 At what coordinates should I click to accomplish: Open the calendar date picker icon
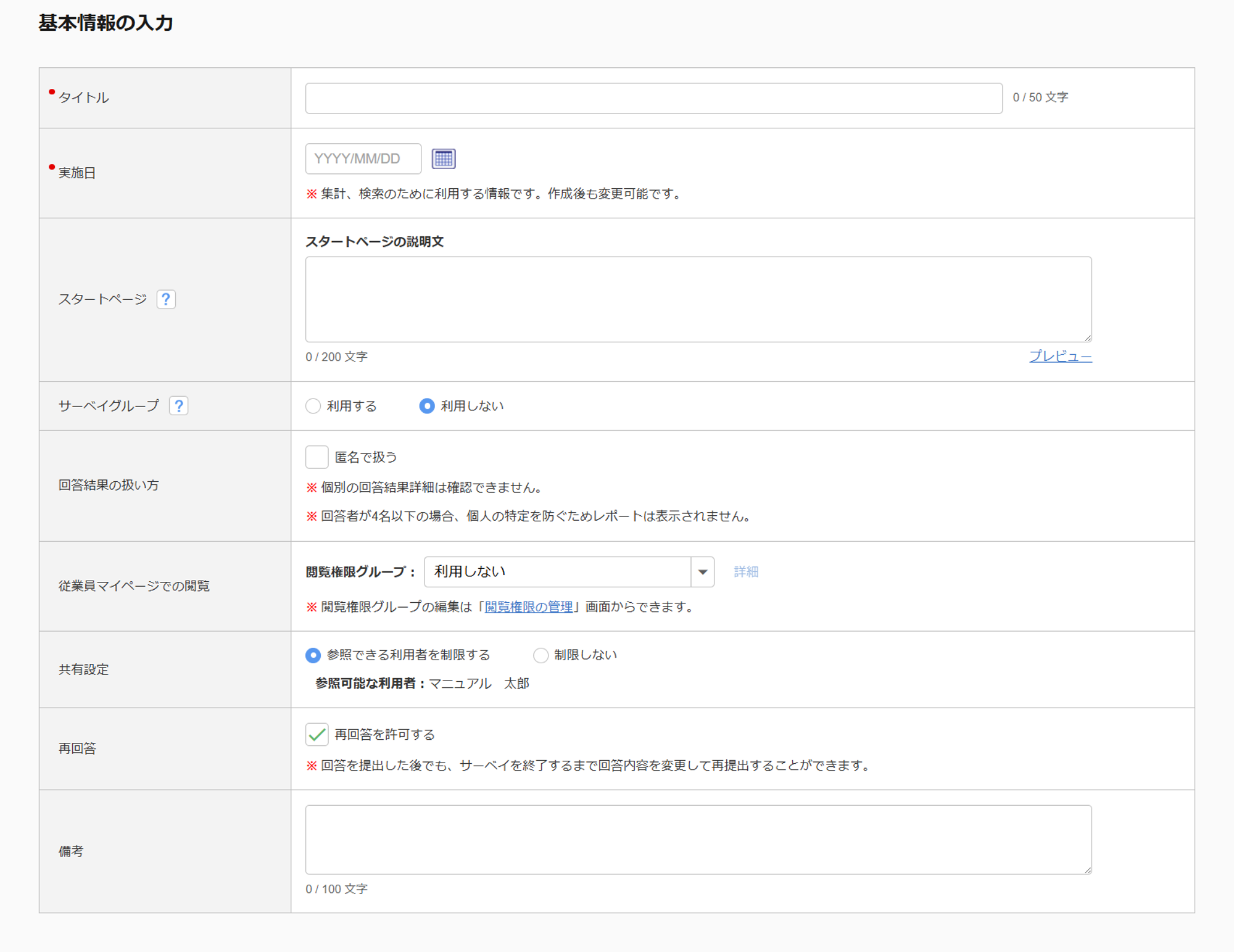point(443,159)
